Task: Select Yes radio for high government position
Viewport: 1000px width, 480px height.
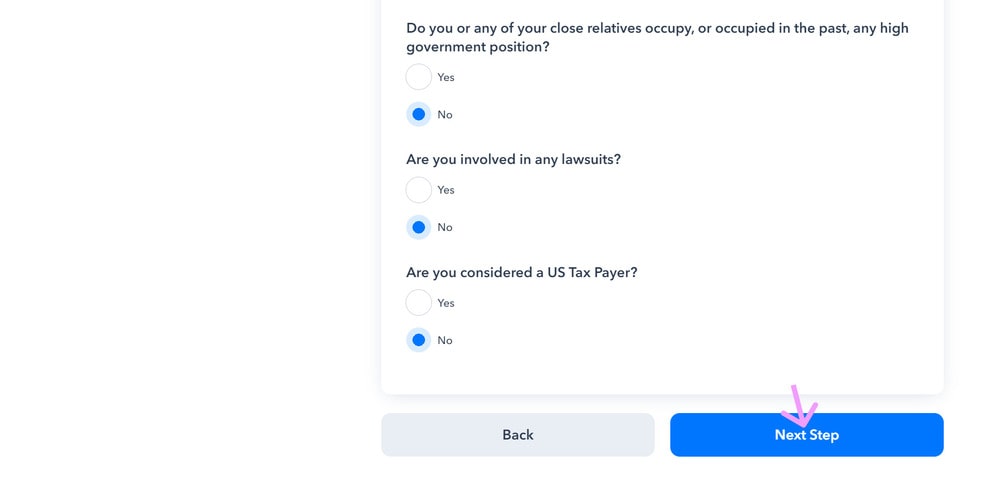Action: click(419, 77)
